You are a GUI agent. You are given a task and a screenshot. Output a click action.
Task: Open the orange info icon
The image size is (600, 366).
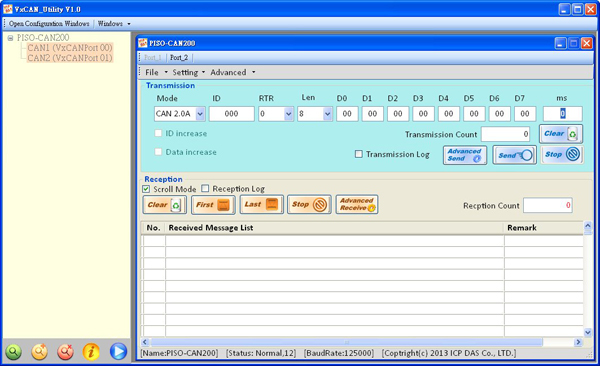tap(91, 351)
